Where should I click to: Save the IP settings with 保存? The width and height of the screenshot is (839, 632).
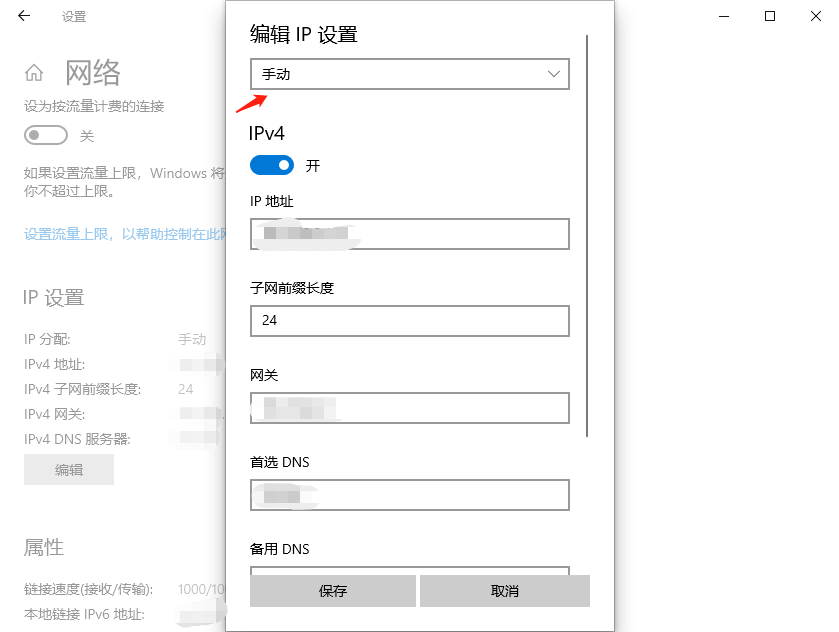click(332, 591)
